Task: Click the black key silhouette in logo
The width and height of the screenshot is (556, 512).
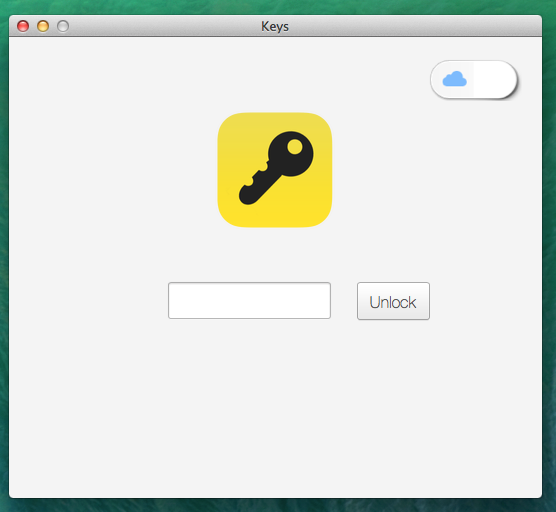Action: point(276,168)
